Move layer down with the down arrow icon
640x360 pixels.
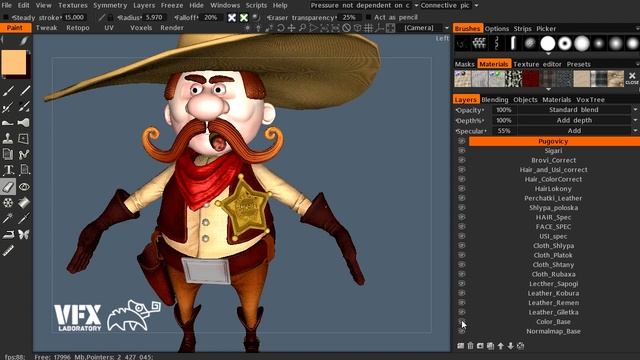511,346
